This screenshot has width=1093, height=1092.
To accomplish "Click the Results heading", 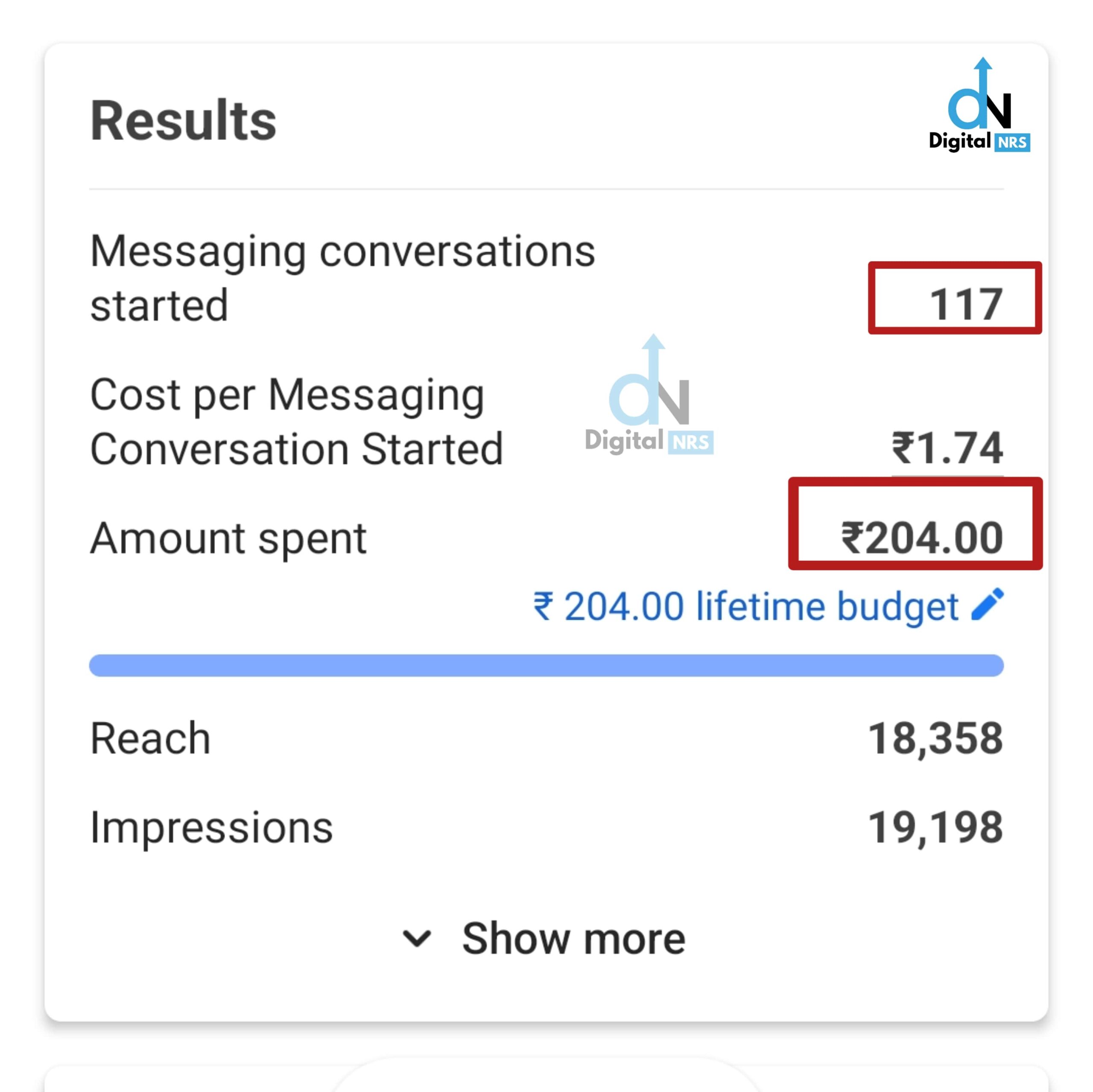I will 183,120.
